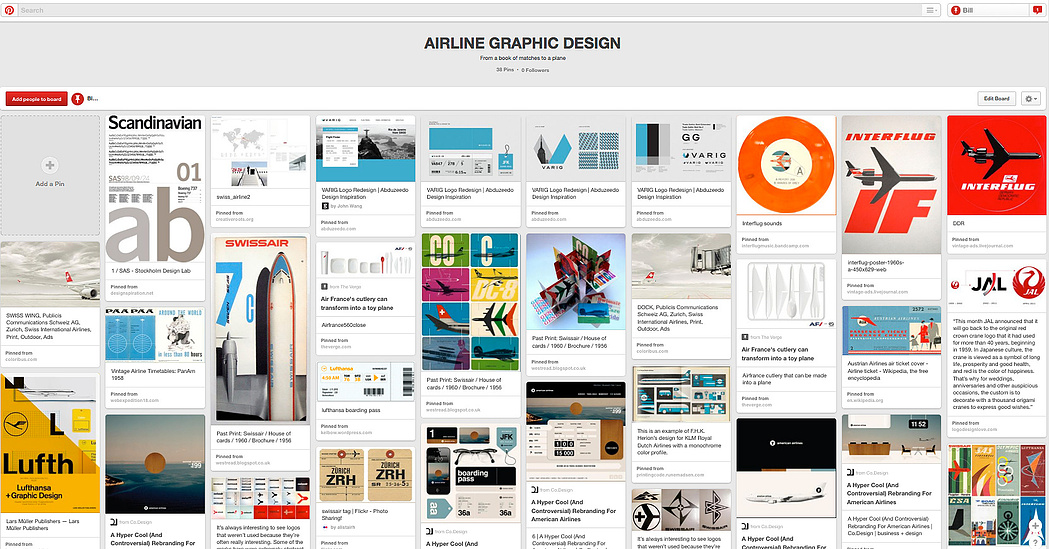The width and height of the screenshot is (1049, 549).
Task: Open the SWISS WING airplane photo pin
Action: pos(50,273)
